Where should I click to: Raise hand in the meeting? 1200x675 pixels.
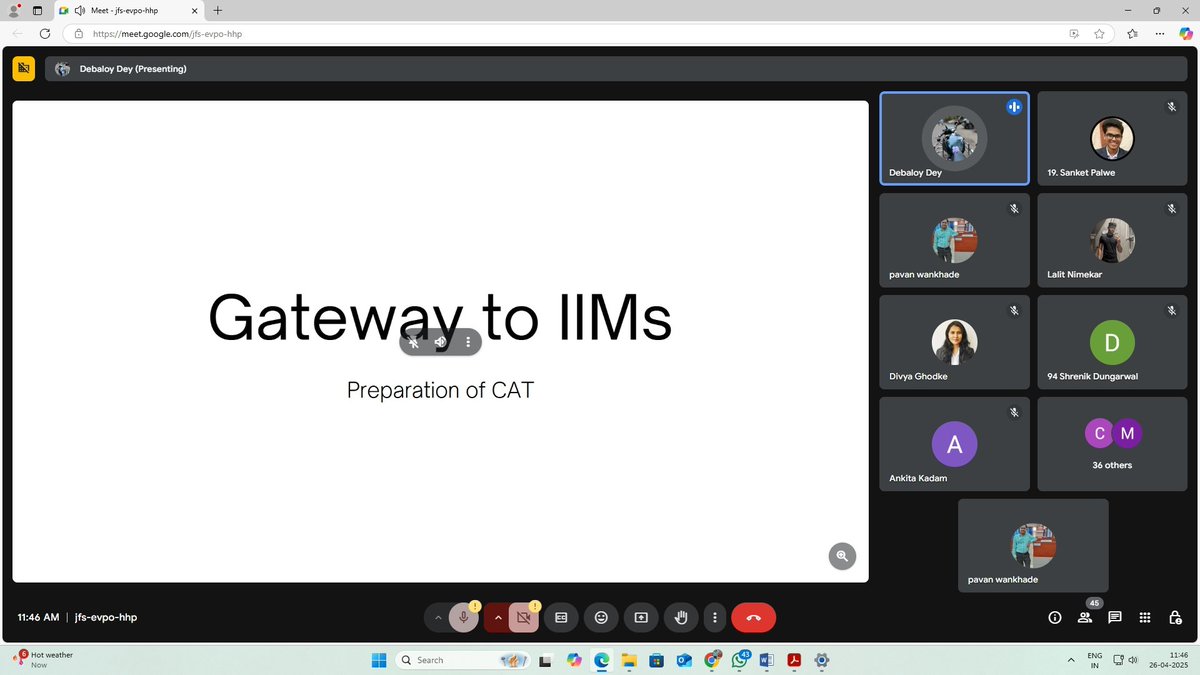point(681,618)
